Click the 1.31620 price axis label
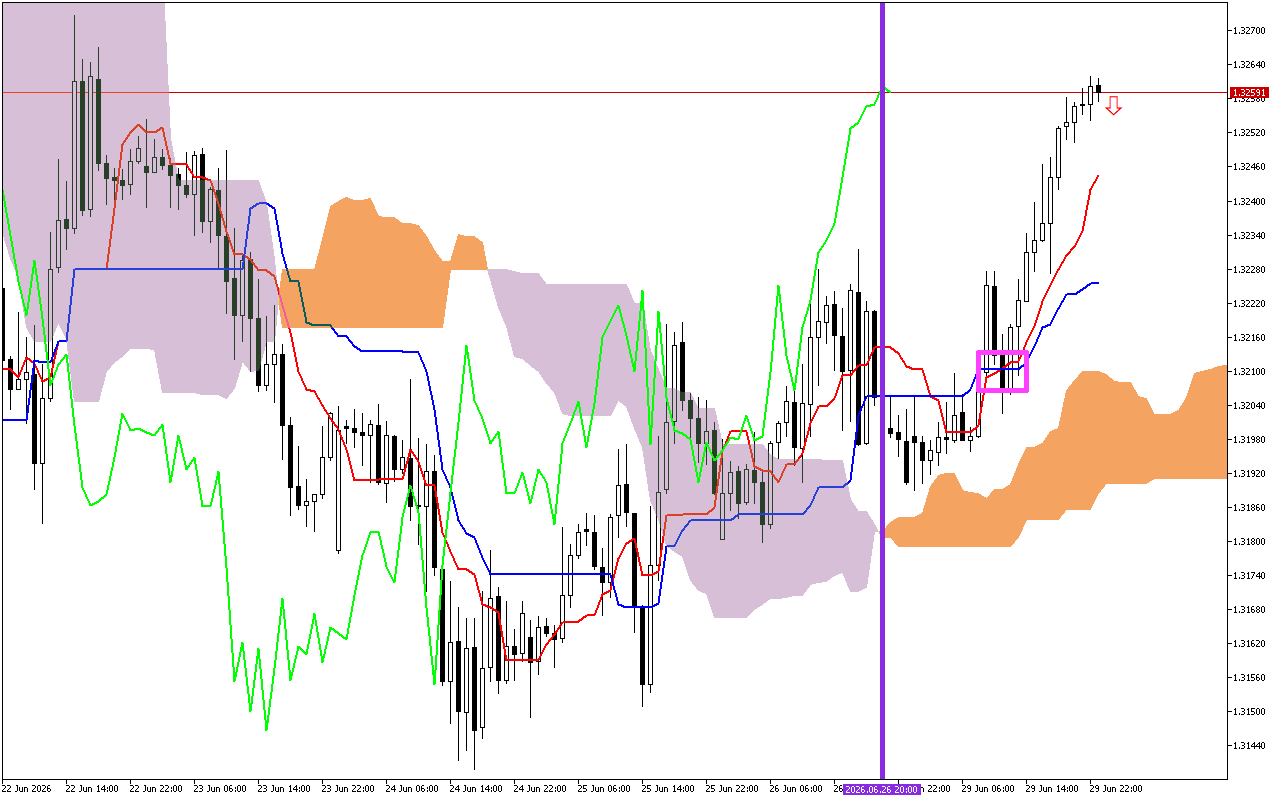The width and height of the screenshot is (1280, 800). click(x=1248, y=644)
